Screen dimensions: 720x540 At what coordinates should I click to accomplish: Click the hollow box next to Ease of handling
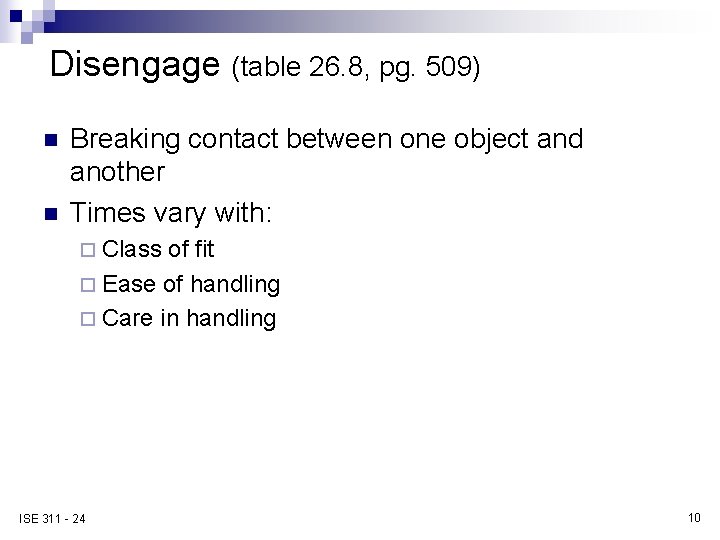pyautogui.click(x=88, y=285)
